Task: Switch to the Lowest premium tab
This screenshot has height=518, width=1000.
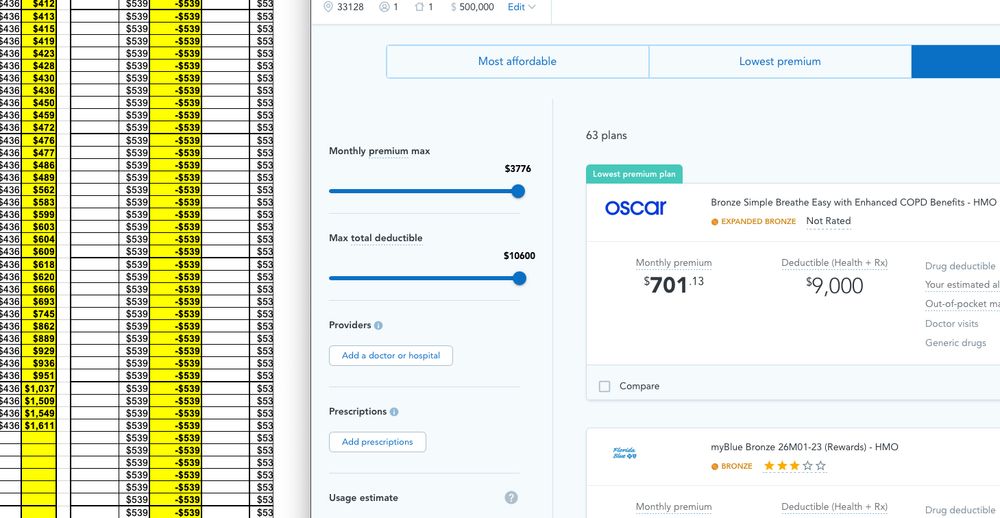Action: click(780, 62)
